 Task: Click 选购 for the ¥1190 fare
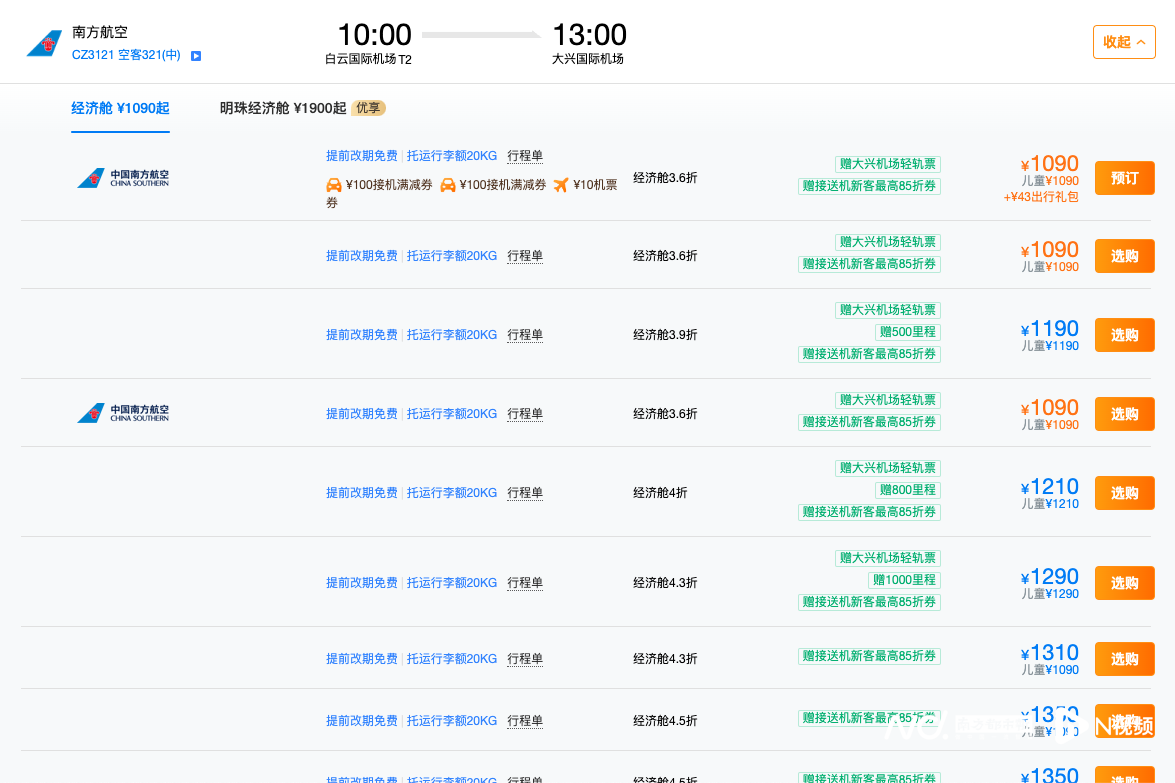(x=1124, y=335)
